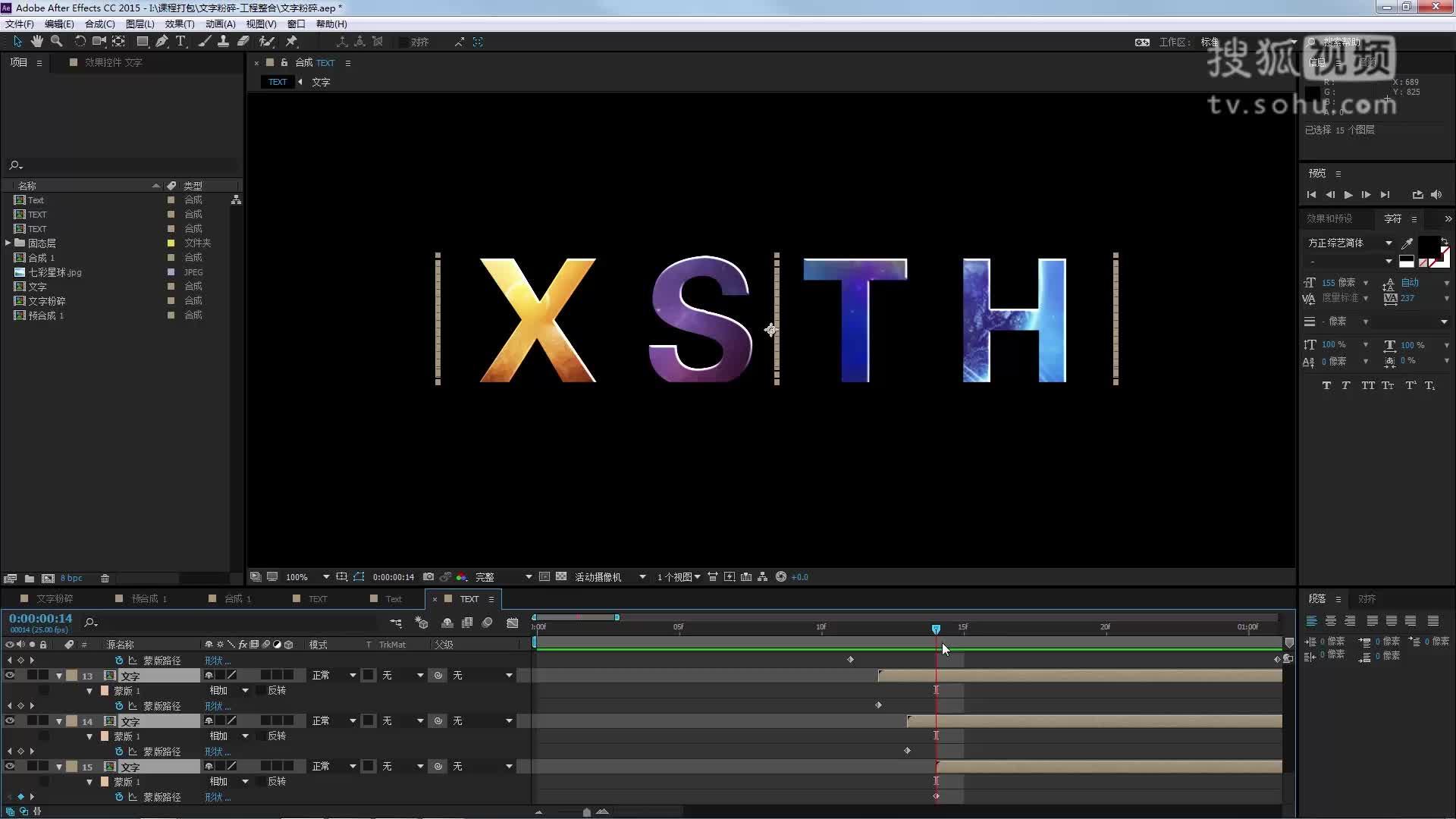Hide layer 13 文字 with eye toggle
This screenshot has height=819, width=1456.
pyautogui.click(x=10, y=675)
